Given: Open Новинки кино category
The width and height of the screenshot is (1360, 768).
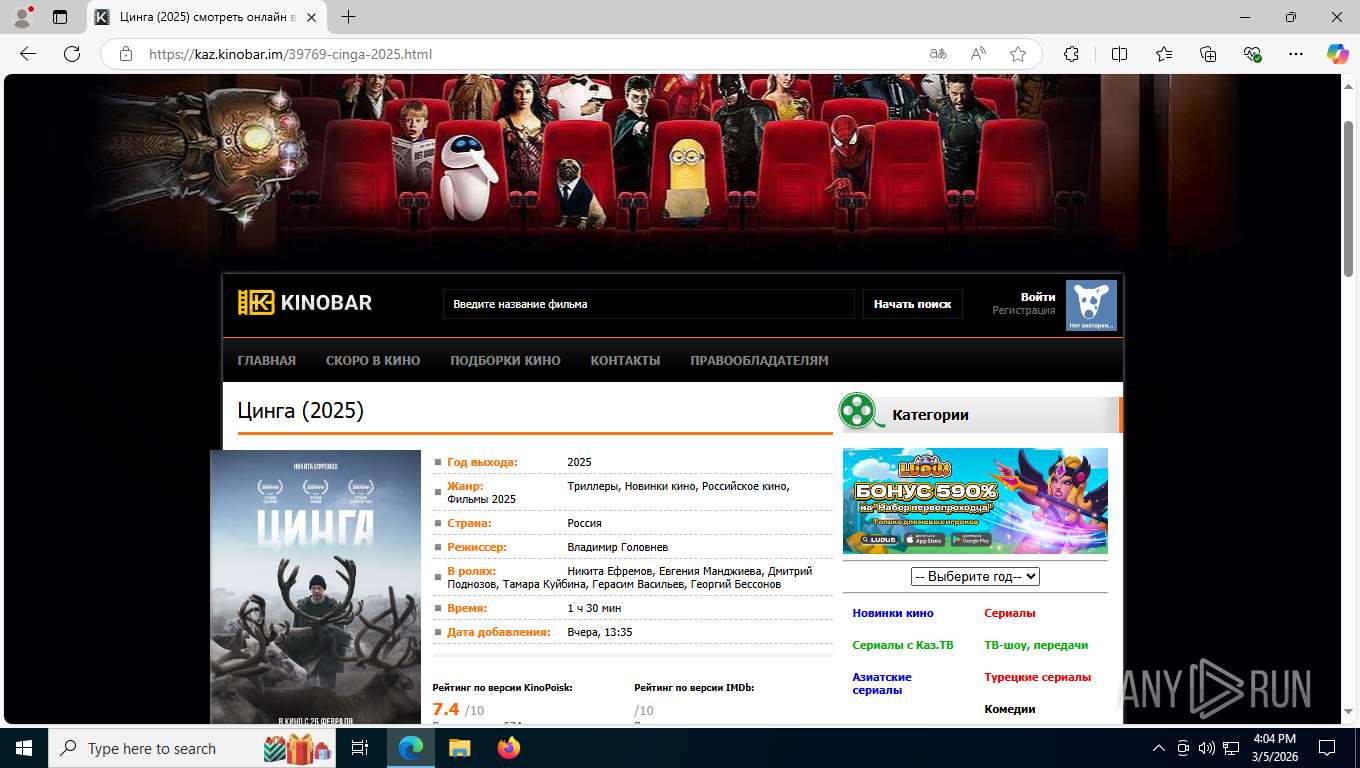Looking at the screenshot, I should click(893, 613).
